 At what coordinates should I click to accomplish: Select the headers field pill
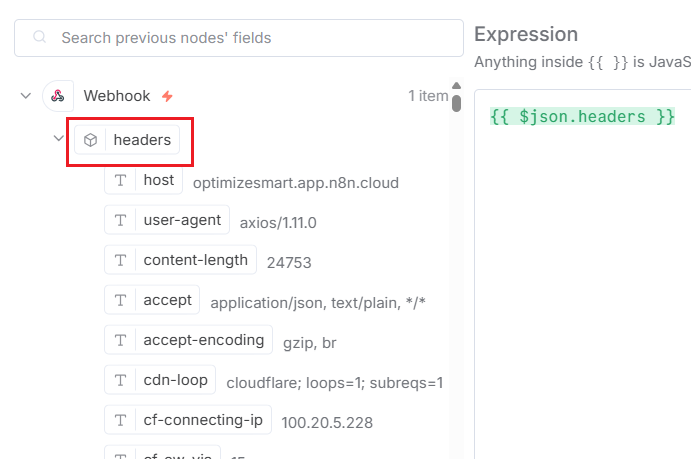click(x=141, y=140)
